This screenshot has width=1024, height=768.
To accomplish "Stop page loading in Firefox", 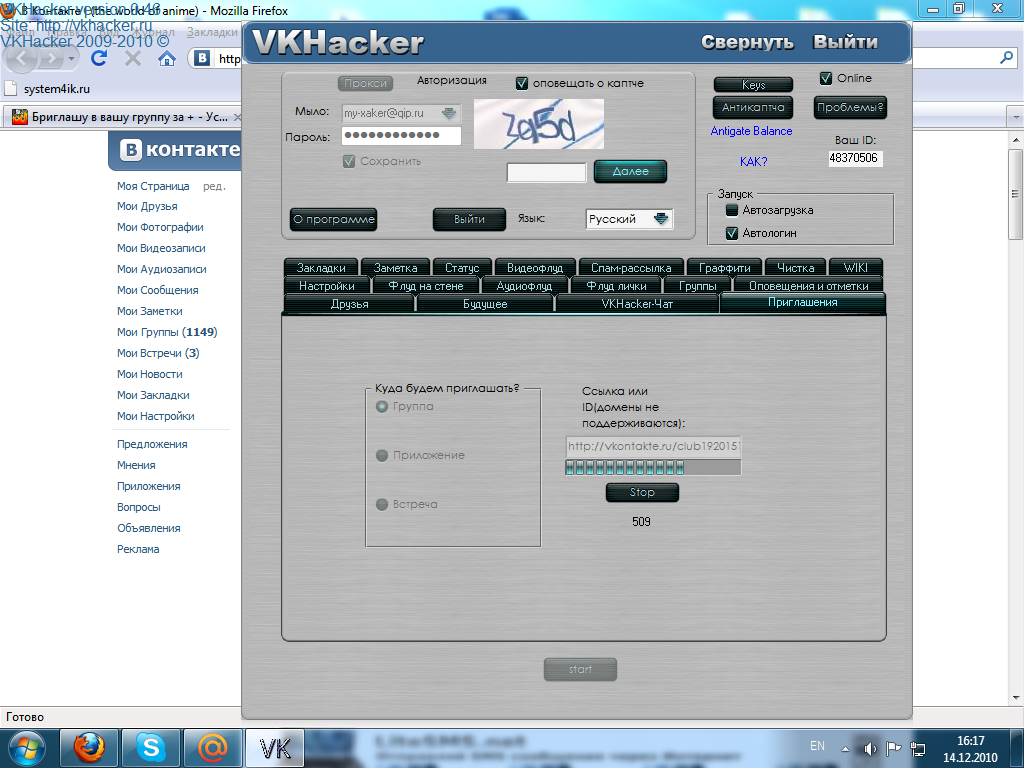I will 133,59.
